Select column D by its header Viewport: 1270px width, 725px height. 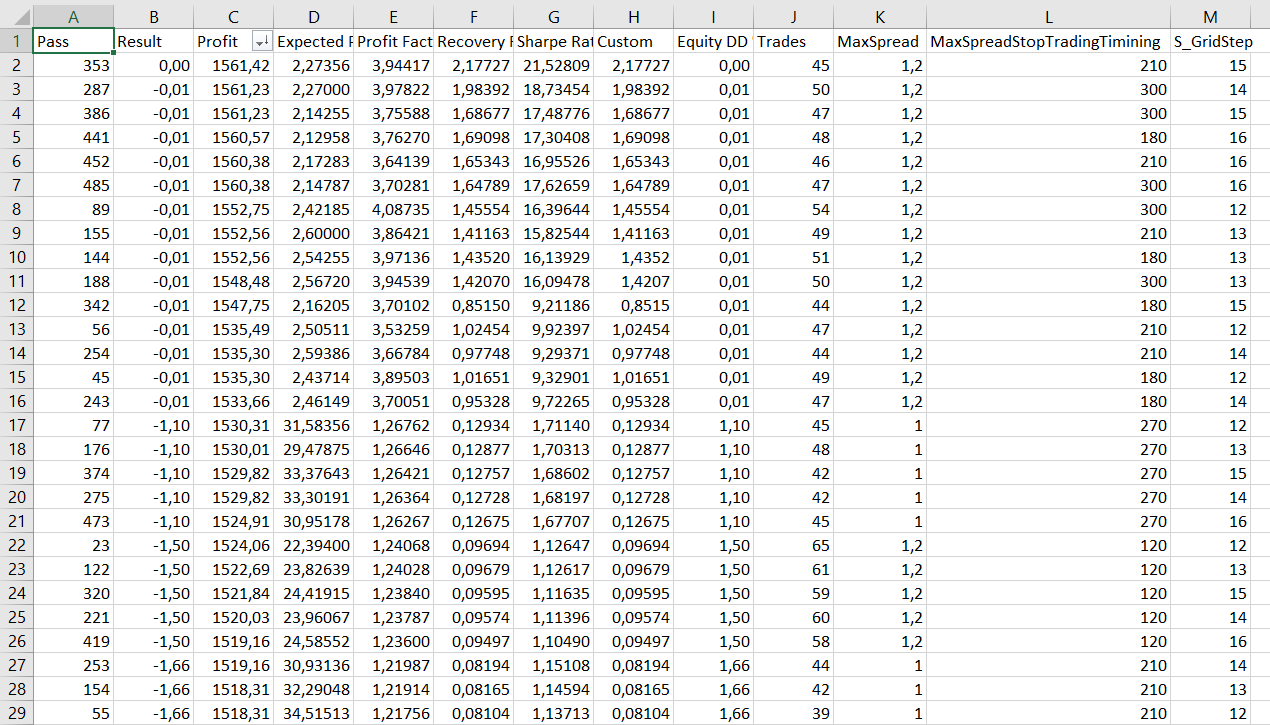click(x=313, y=16)
